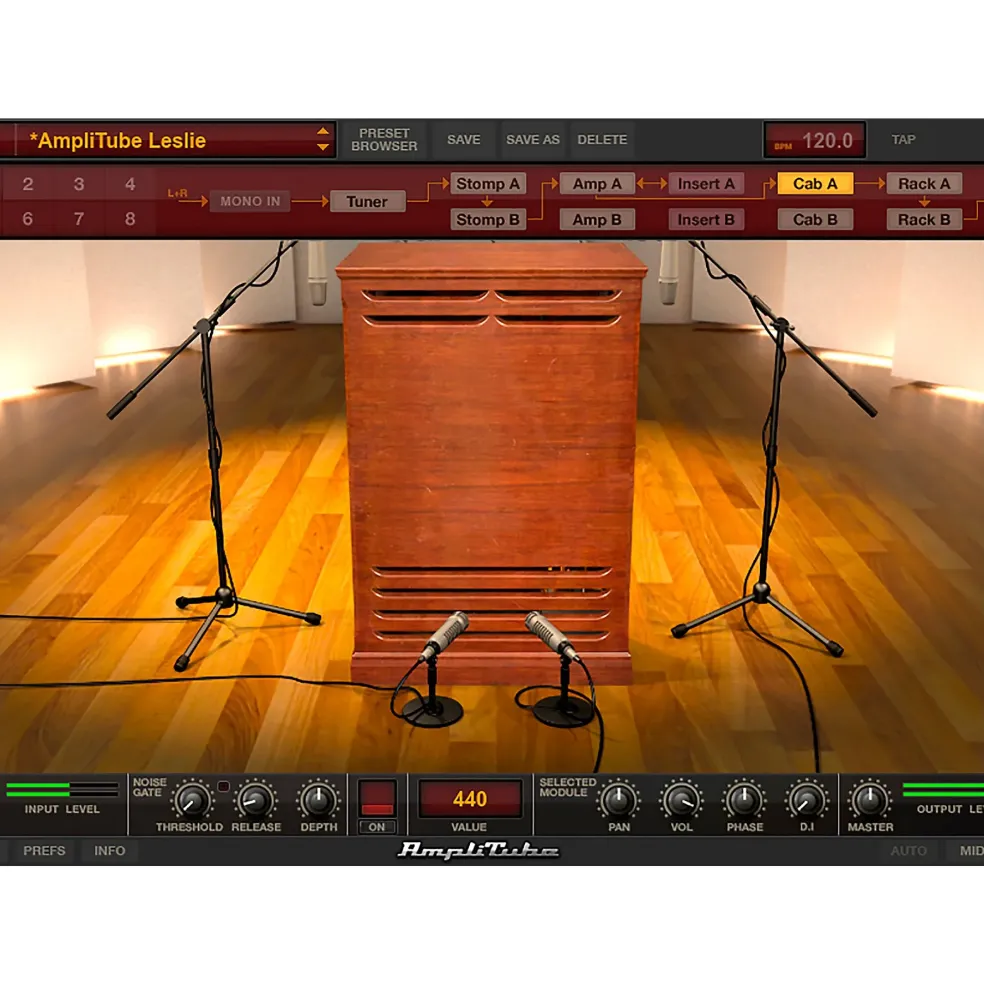Select the highlighted Cab A module
The height and width of the screenshot is (985, 984).
815,184
